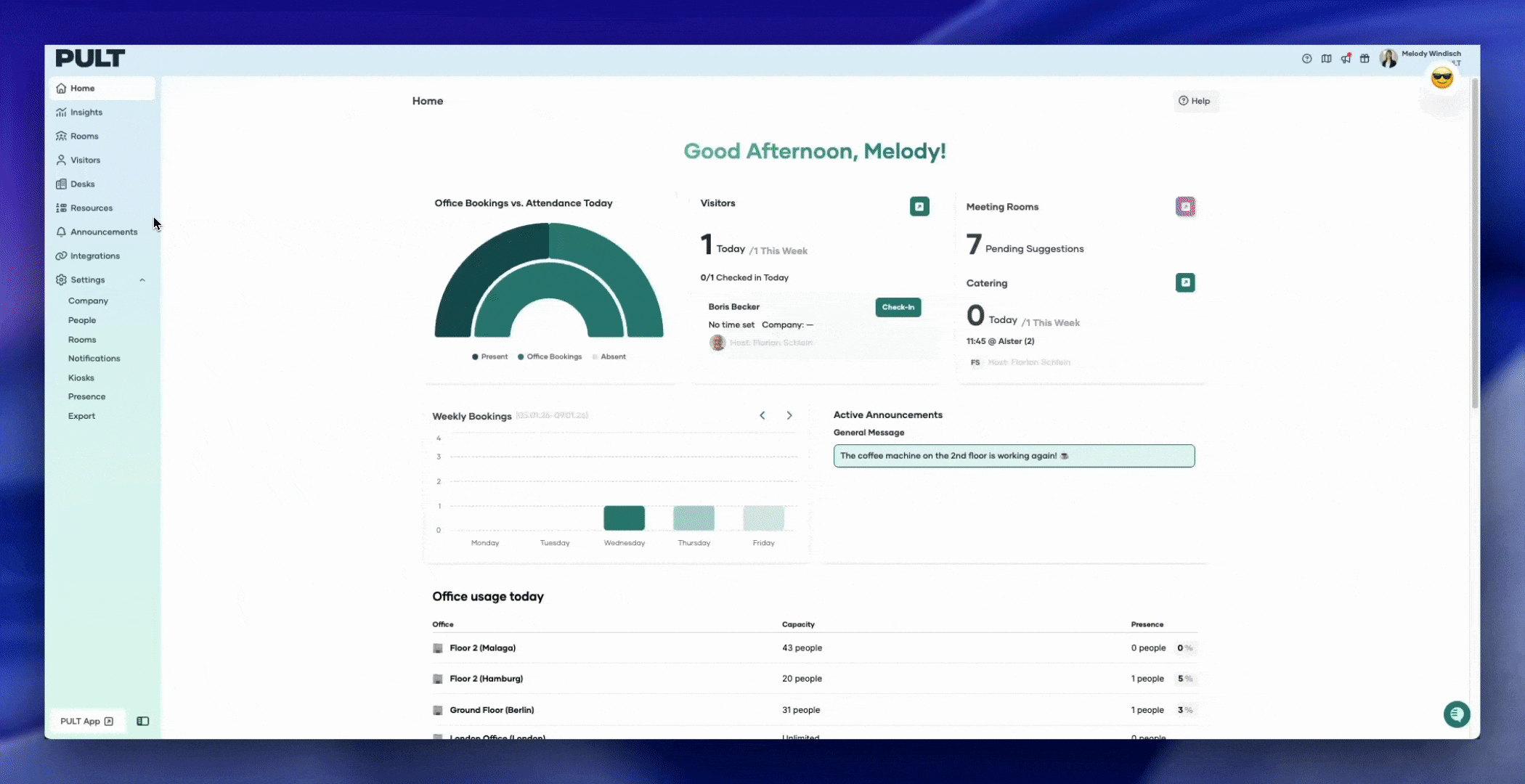Toggle the Present legend item on chart
1525x784 pixels.
[490, 356]
